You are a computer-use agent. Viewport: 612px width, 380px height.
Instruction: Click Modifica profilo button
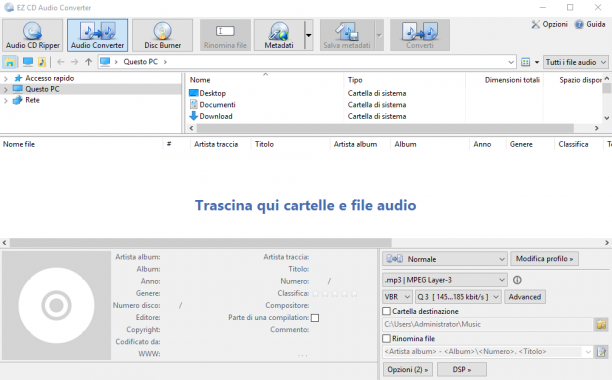coord(544,259)
